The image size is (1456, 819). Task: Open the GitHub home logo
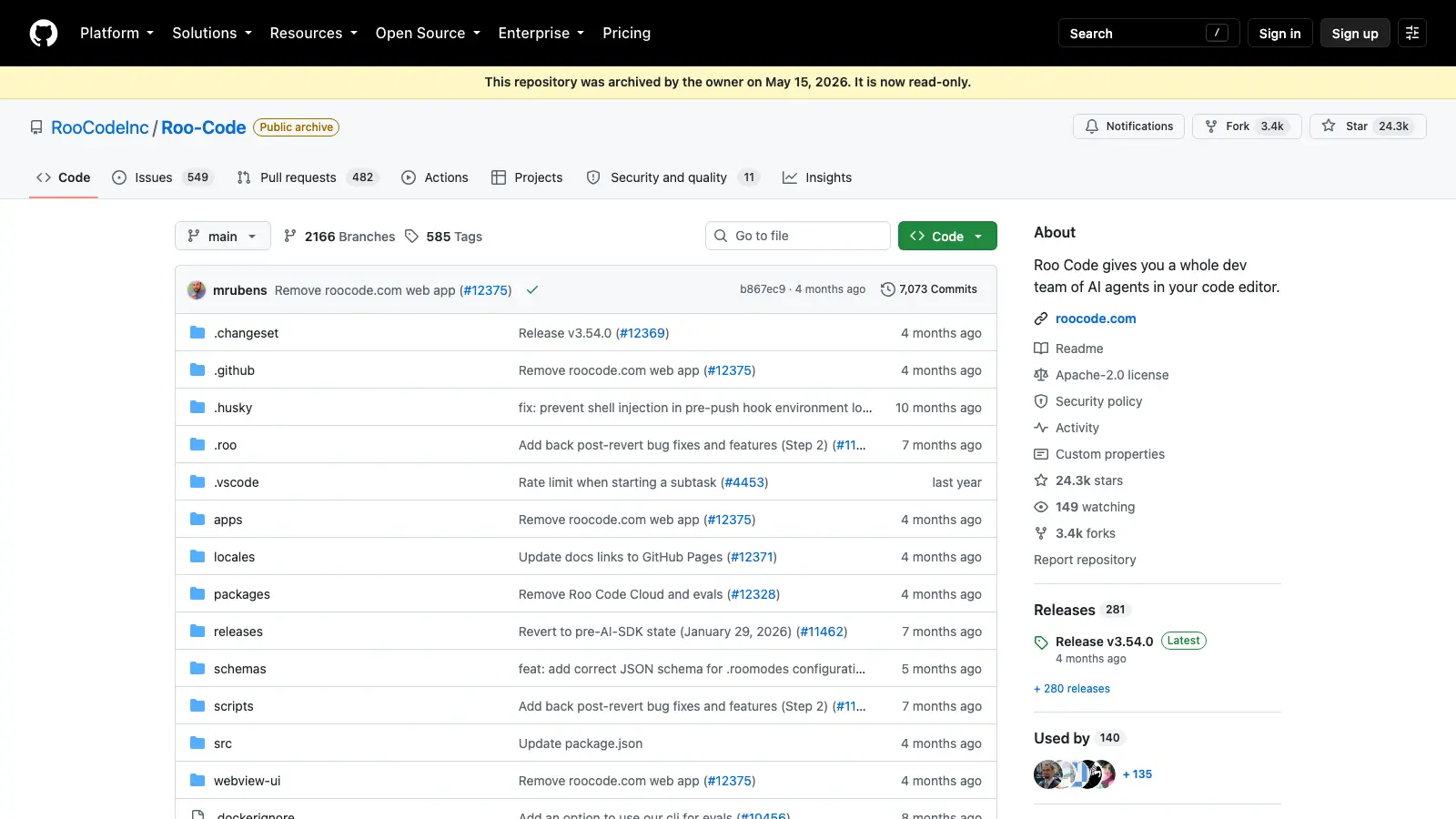(x=44, y=33)
